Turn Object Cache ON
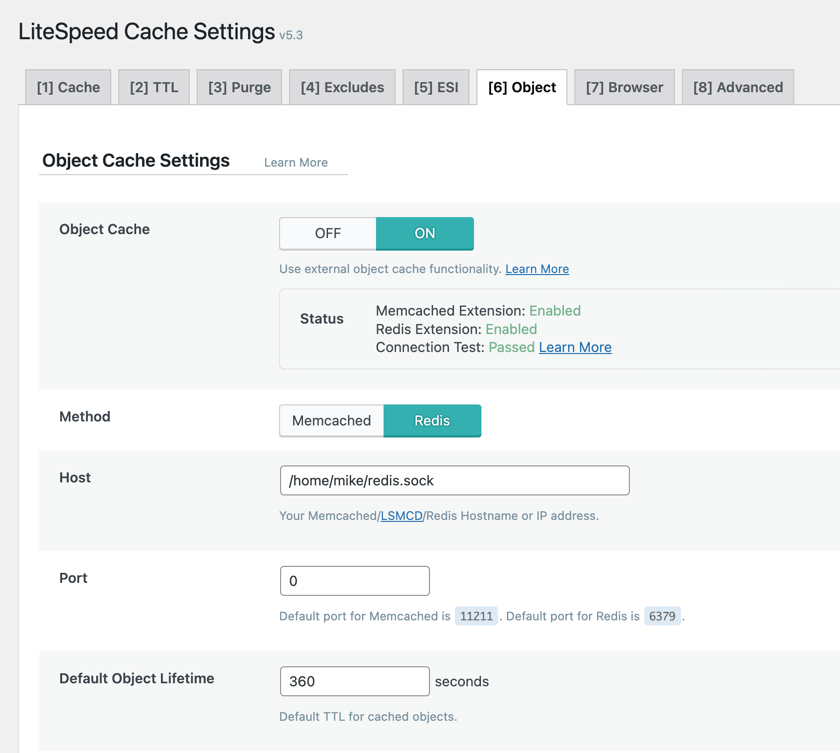This screenshot has height=753, width=840. point(425,234)
